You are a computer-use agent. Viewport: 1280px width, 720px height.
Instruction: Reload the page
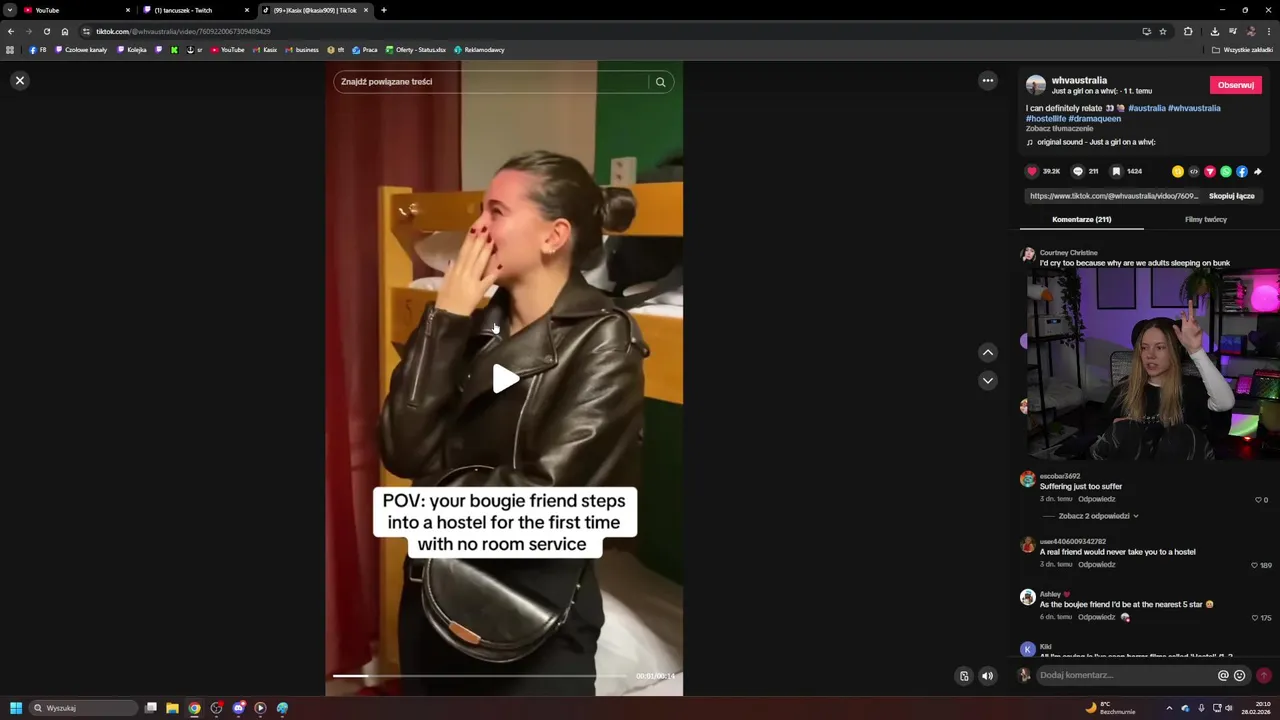(x=47, y=31)
